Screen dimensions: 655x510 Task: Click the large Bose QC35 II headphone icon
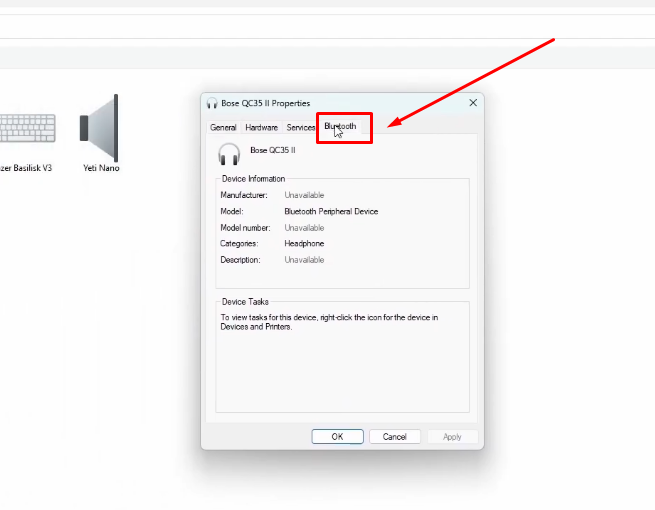point(229,154)
